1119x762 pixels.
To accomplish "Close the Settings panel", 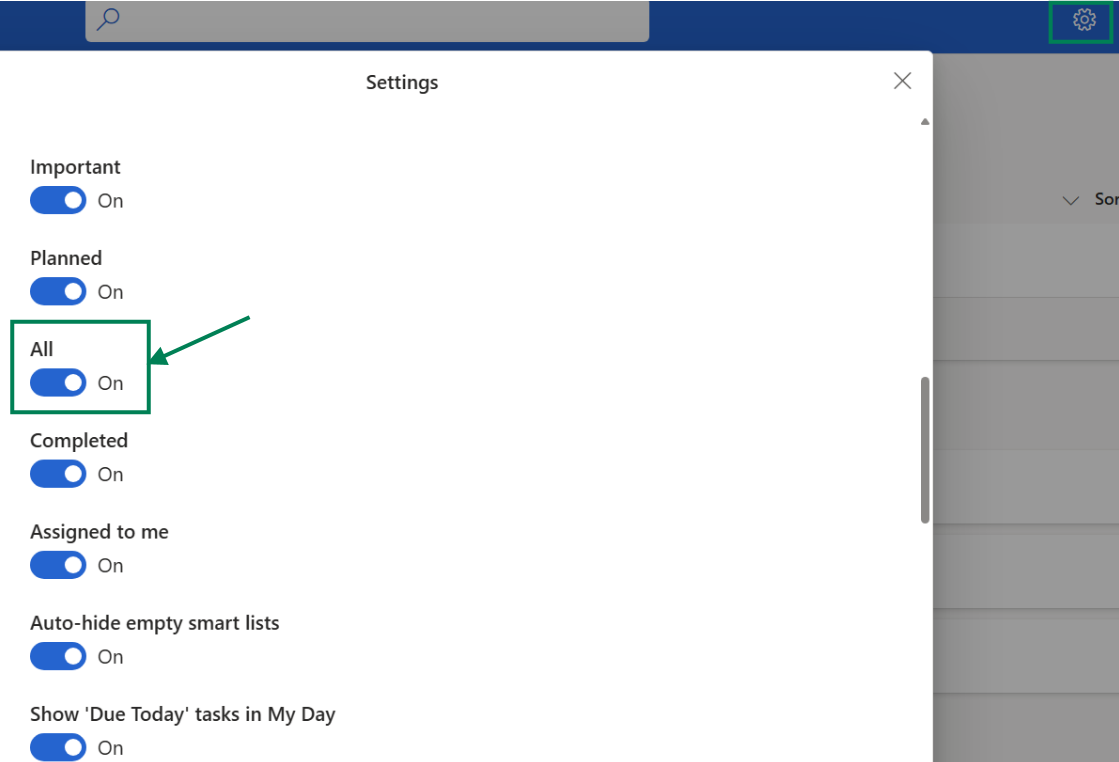I will pos(902,81).
